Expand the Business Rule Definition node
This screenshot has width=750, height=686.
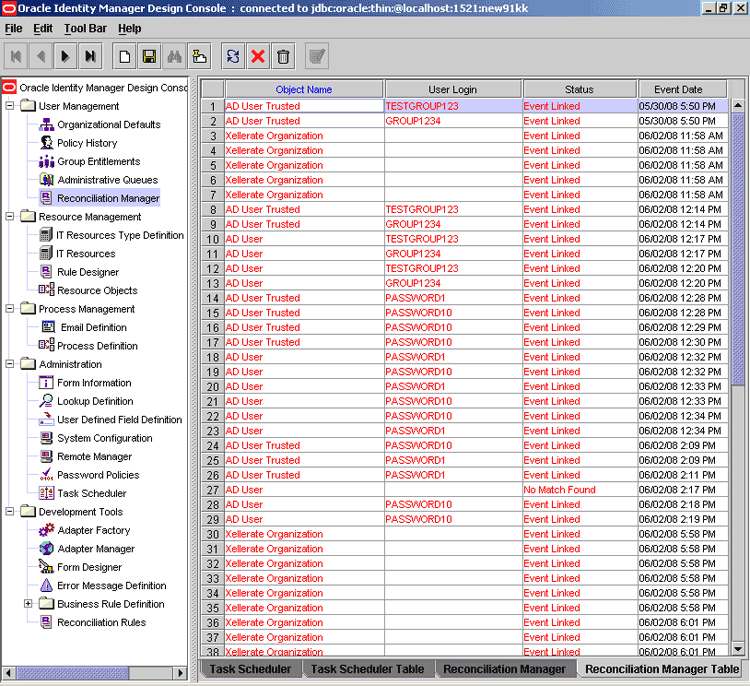click(28, 604)
